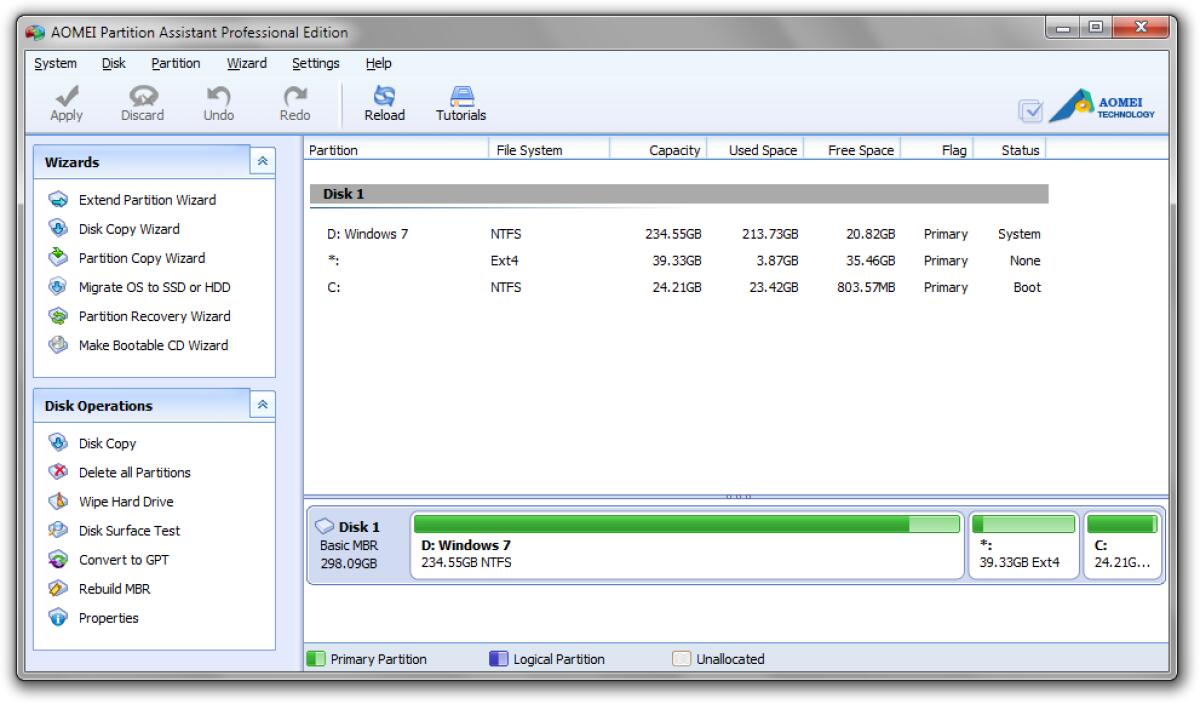Select the C: partition block in disk map
1200x704 pixels.
point(1123,544)
